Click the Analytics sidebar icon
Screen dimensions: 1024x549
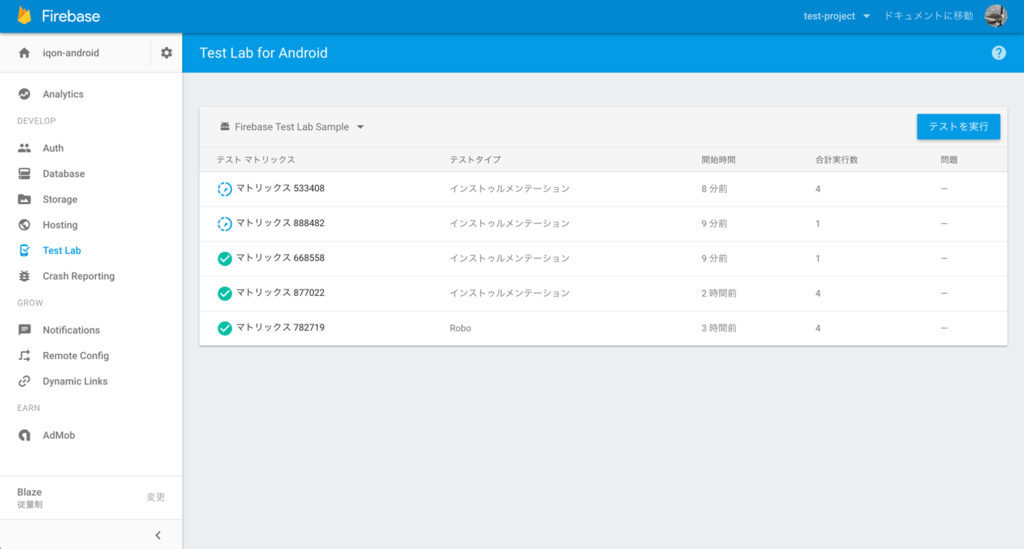click(24, 94)
